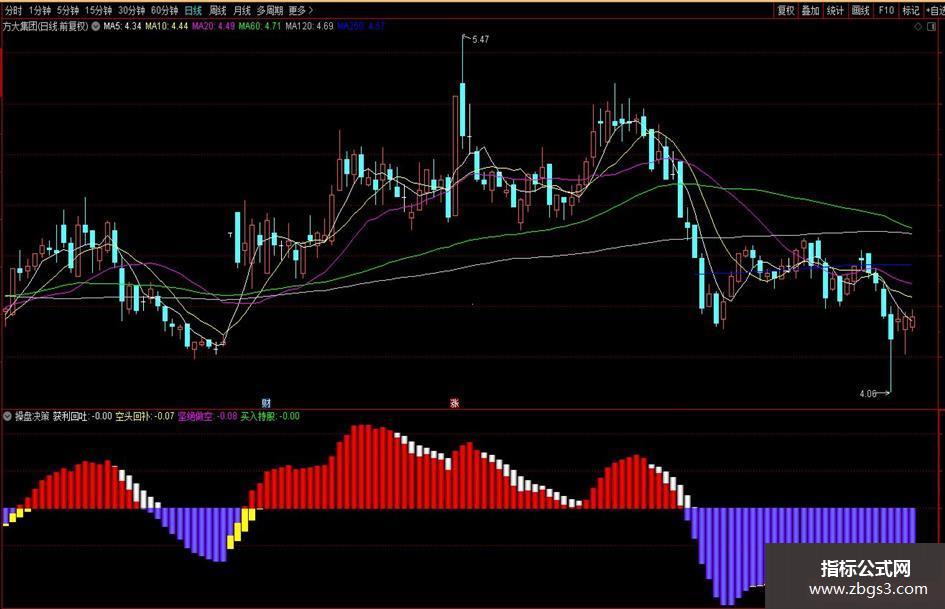The width and height of the screenshot is (945, 609).
Task: Click the MA20 purple legend label
Action: (x=213, y=27)
